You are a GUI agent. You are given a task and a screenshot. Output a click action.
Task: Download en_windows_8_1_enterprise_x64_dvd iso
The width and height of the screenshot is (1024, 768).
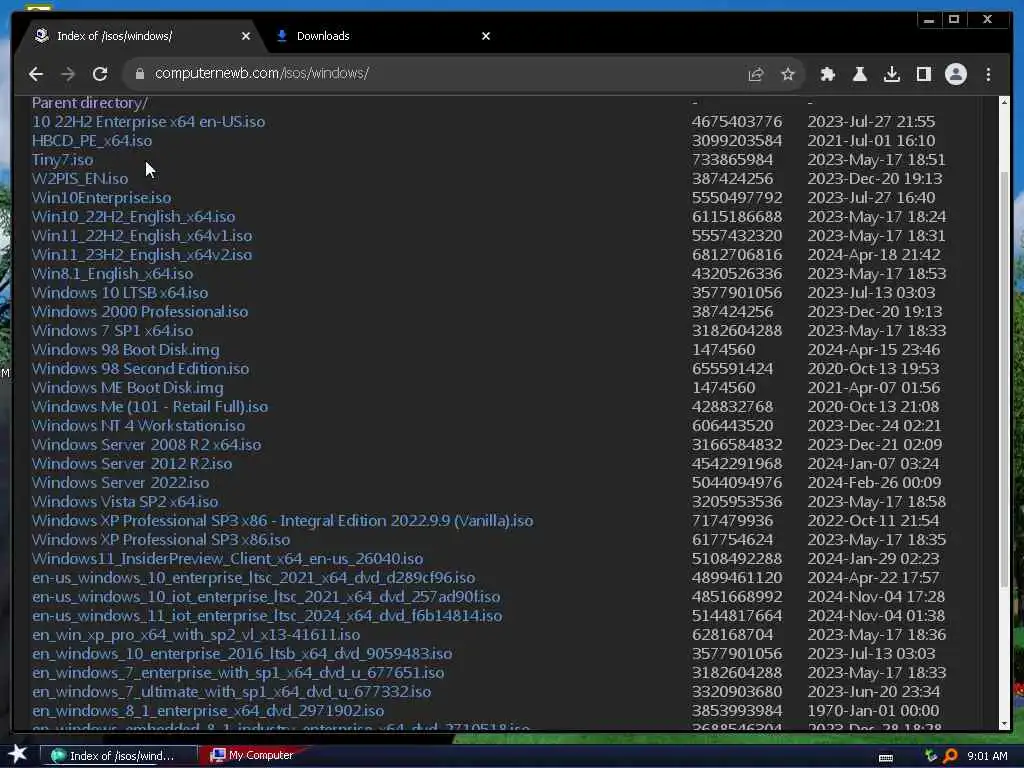(x=208, y=709)
